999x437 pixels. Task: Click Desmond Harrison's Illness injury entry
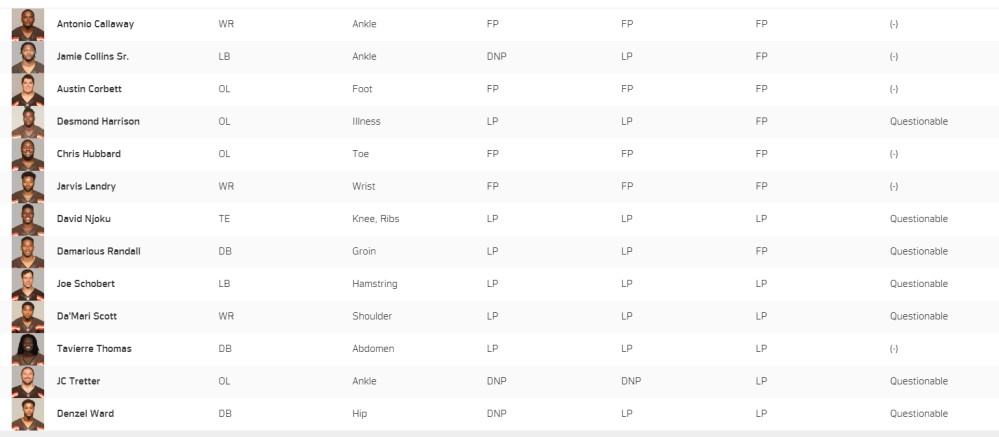point(366,121)
